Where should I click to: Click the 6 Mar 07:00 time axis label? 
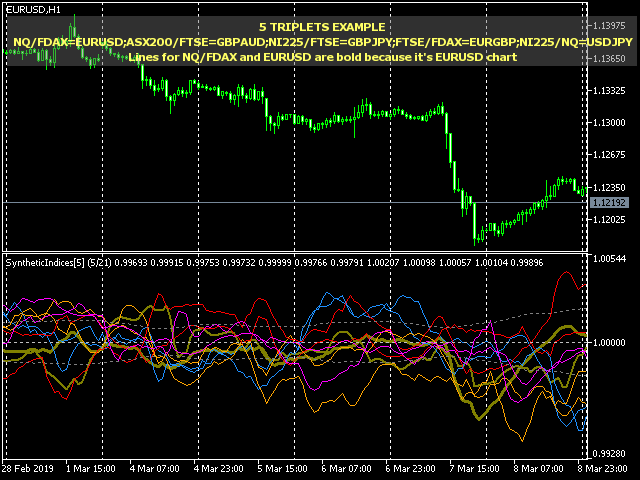pos(347,469)
